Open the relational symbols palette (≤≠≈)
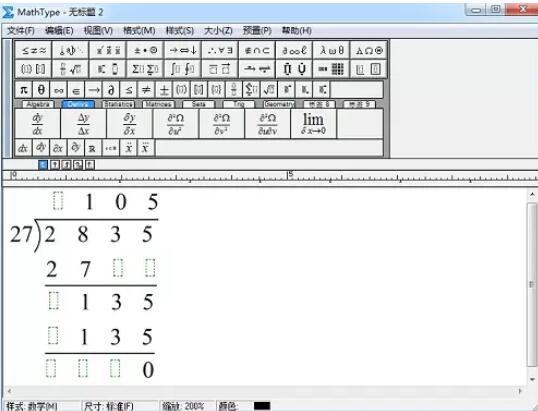 [33, 50]
